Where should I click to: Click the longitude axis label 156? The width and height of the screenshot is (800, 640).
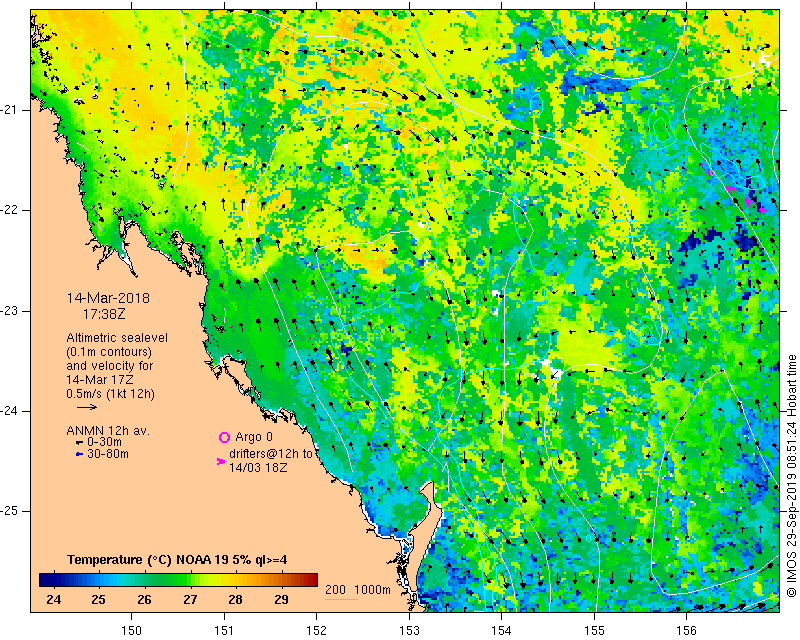coord(686,631)
